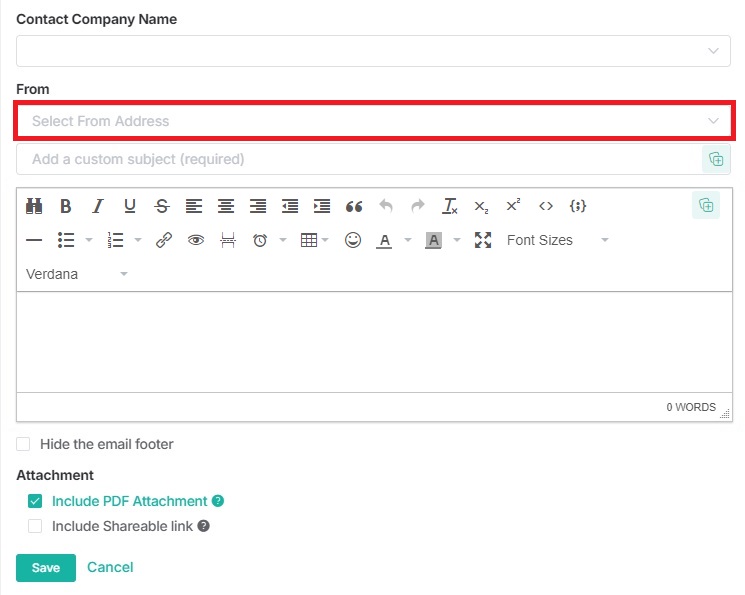Image resolution: width=745 pixels, height=595 pixels.
Task: Align text center
Action: tap(226, 206)
